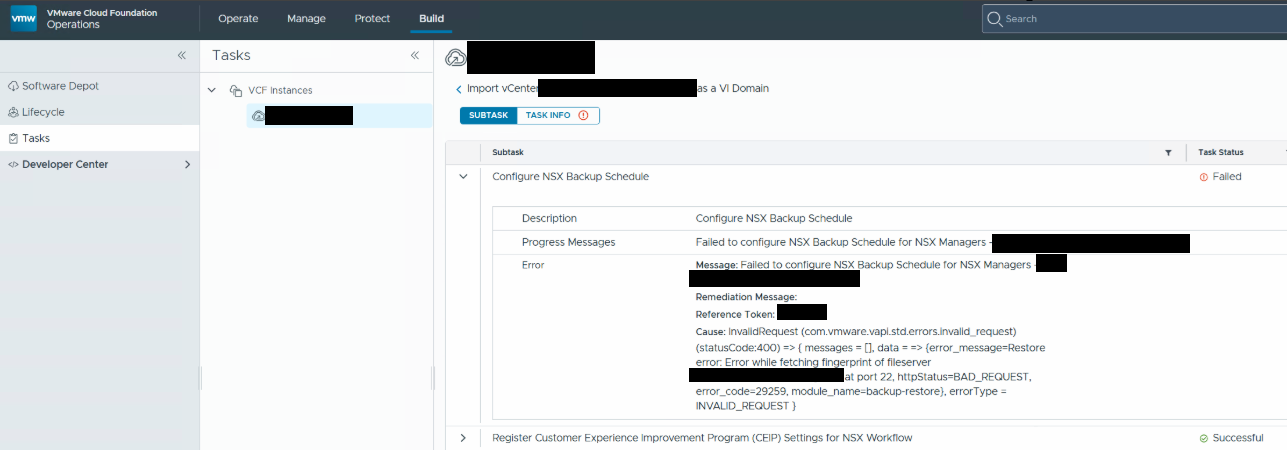The height and width of the screenshot is (459, 1287).
Task: Click the VCF Instances tree icon
Action: click(236, 90)
